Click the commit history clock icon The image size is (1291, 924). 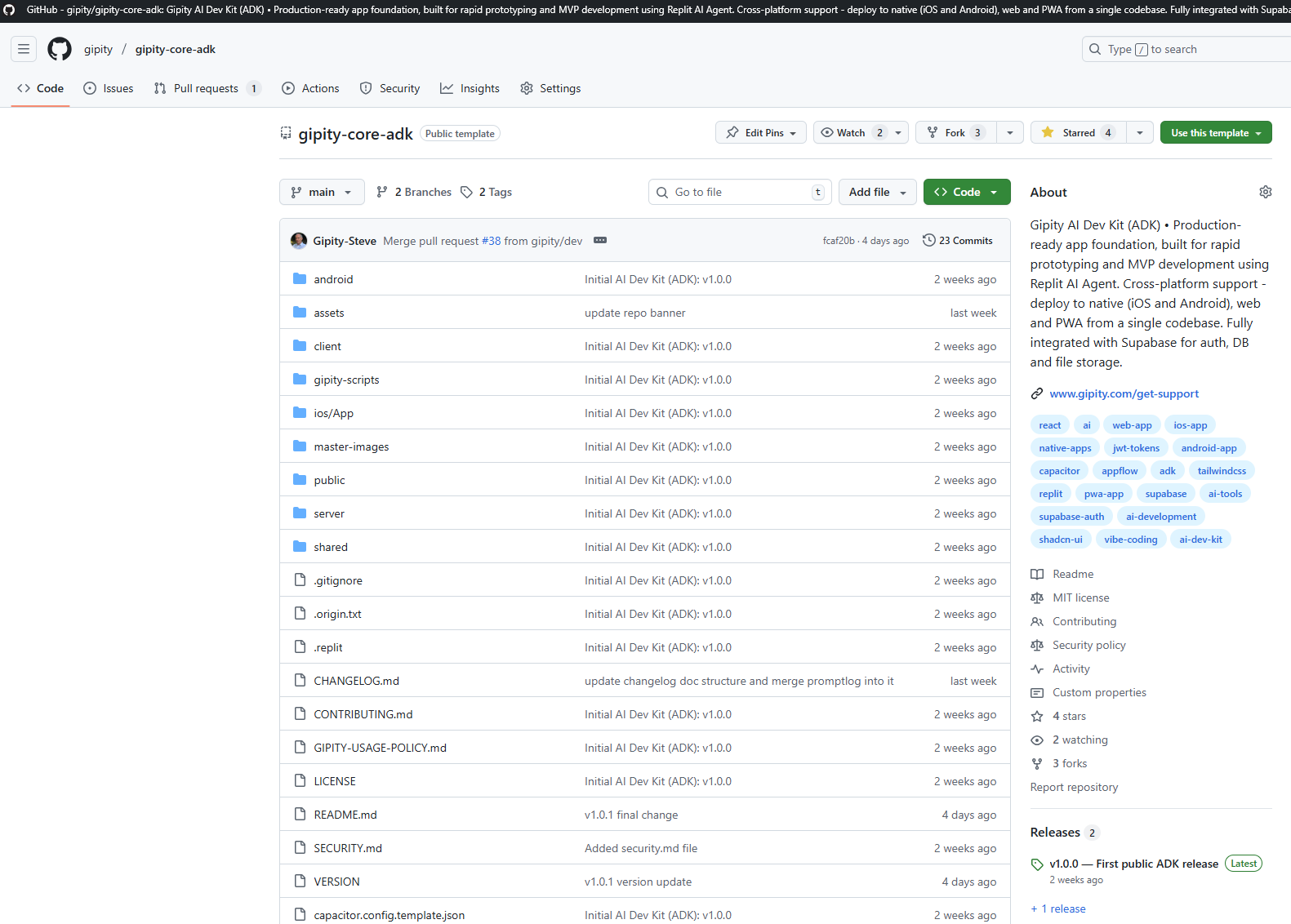pos(929,240)
